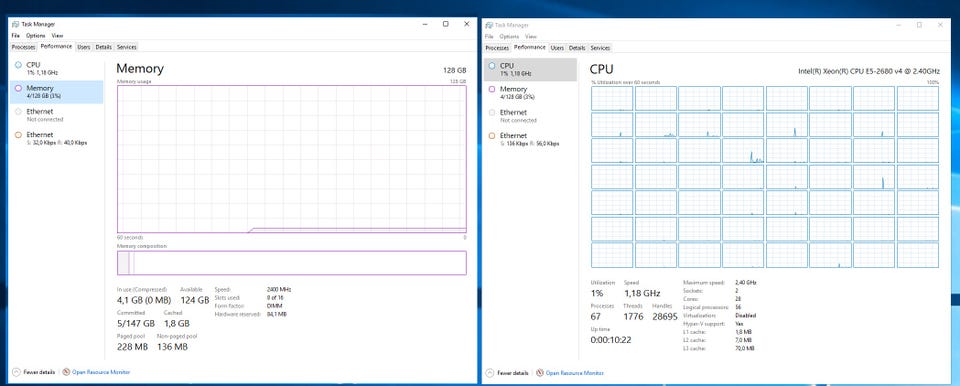
Task: Click the Task Manager title icon in the right window
Action: 489,25
